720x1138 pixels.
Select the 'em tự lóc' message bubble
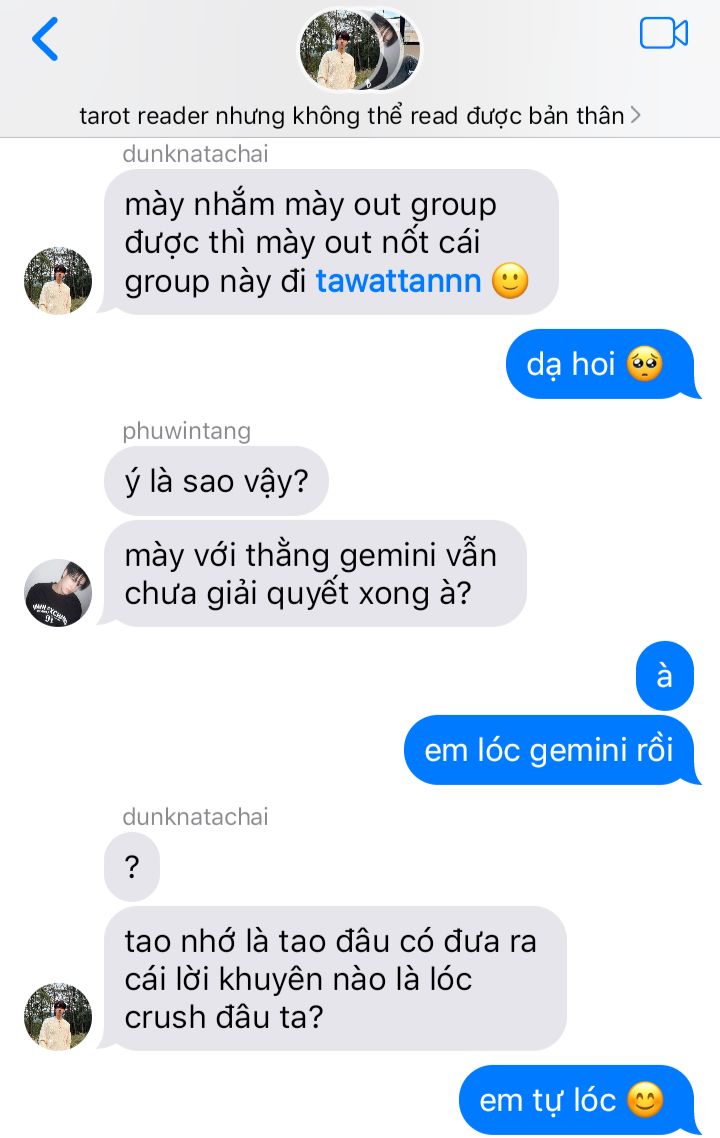pyautogui.click(x=577, y=1100)
